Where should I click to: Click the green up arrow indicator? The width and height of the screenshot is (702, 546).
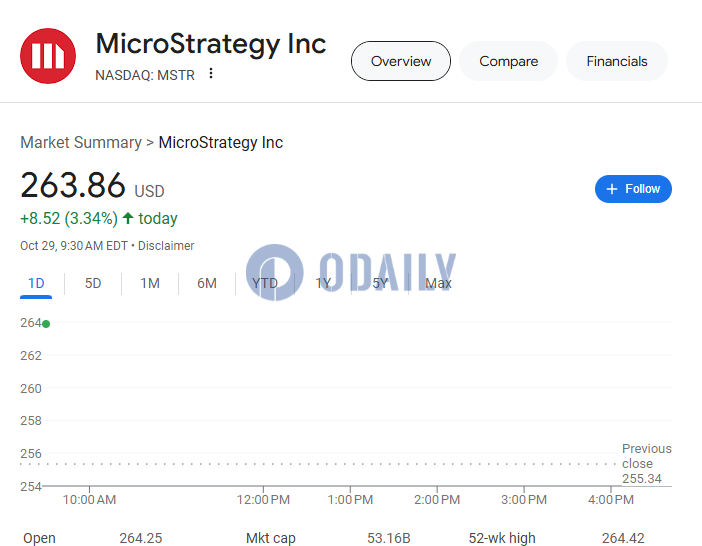[128, 218]
